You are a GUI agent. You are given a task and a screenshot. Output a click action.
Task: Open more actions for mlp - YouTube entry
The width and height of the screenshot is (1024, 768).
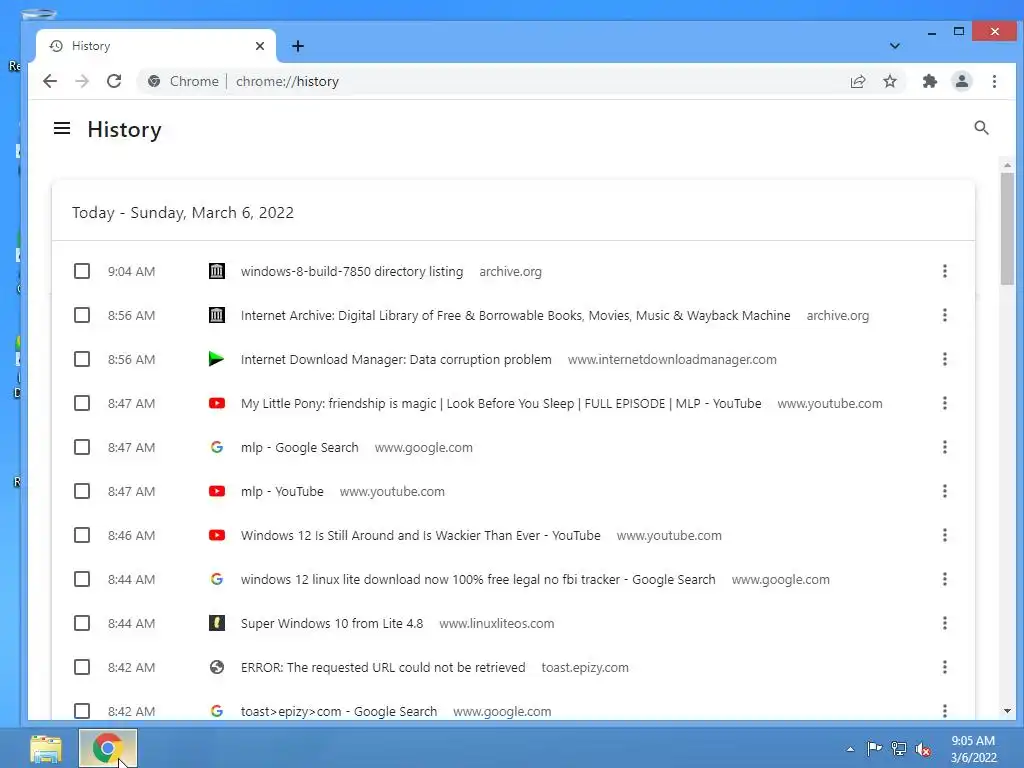[x=944, y=491]
